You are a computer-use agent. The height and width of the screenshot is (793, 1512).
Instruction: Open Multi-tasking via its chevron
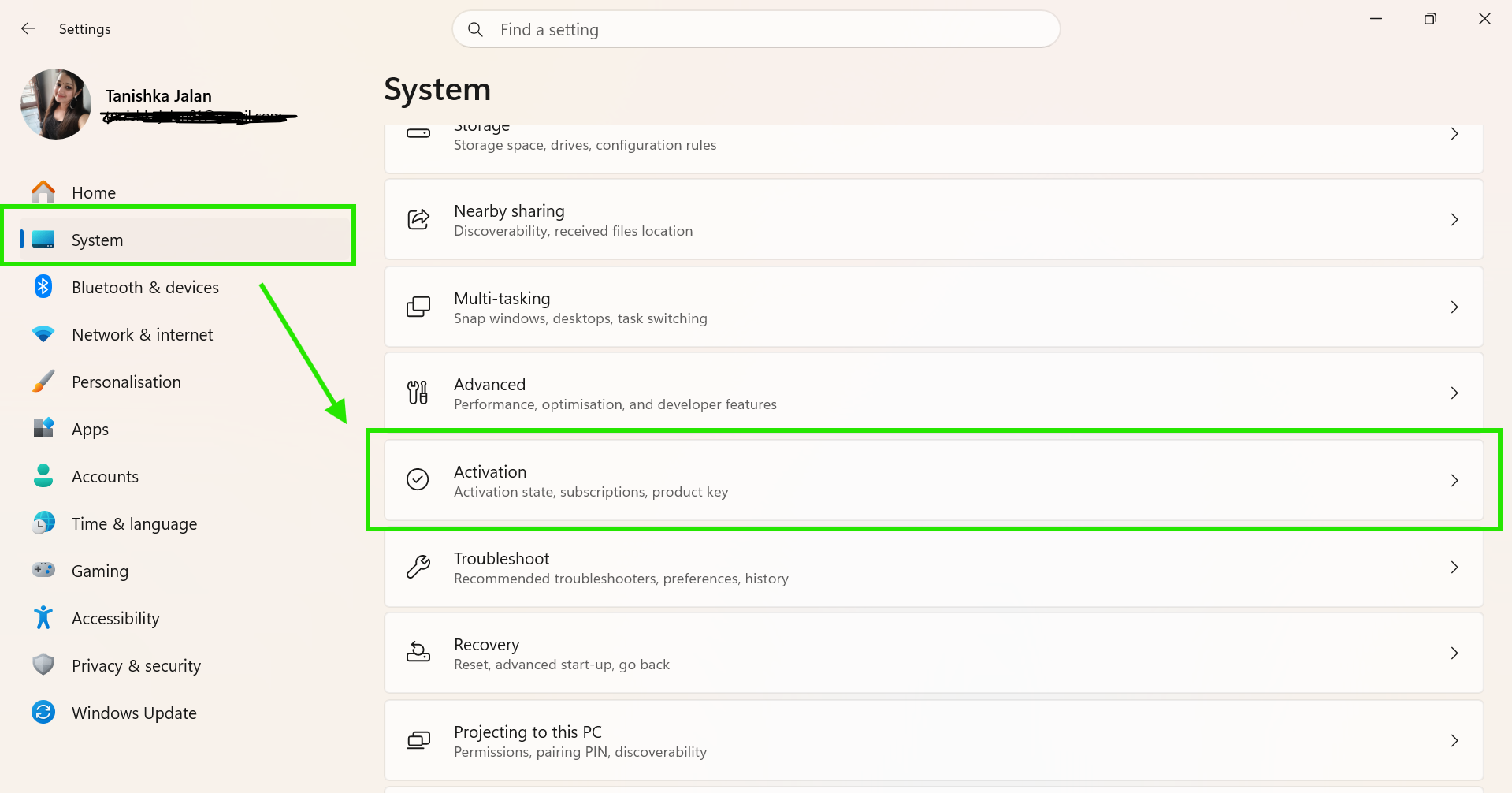pyautogui.click(x=1454, y=307)
